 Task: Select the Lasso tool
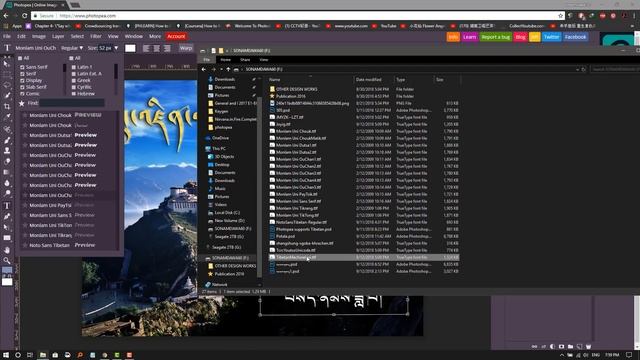[x=7, y=85]
